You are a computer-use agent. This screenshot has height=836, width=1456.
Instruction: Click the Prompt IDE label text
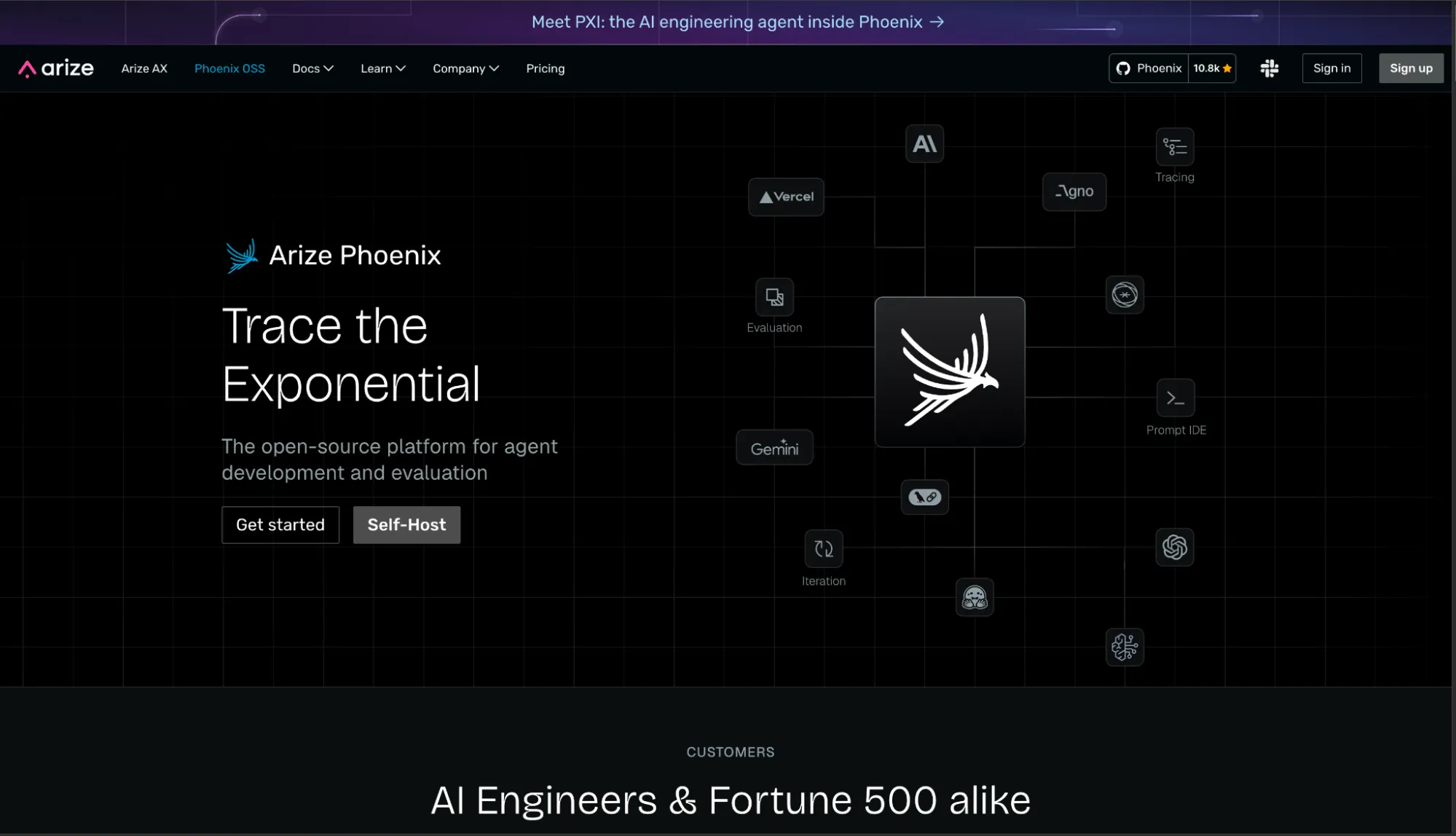point(1176,430)
